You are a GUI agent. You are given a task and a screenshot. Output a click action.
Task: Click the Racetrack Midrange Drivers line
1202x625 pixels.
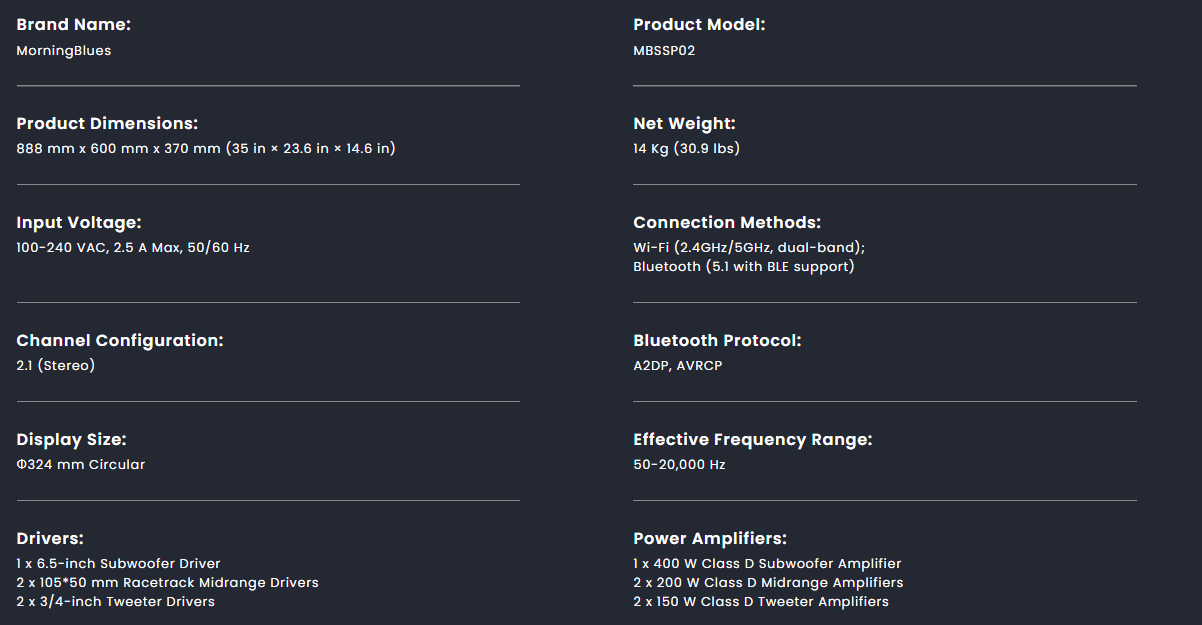point(168,583)
